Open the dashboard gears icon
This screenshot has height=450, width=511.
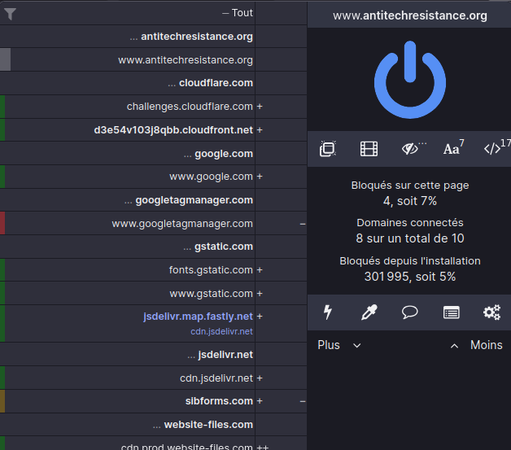pyautogui.click(x=492, y=312)
